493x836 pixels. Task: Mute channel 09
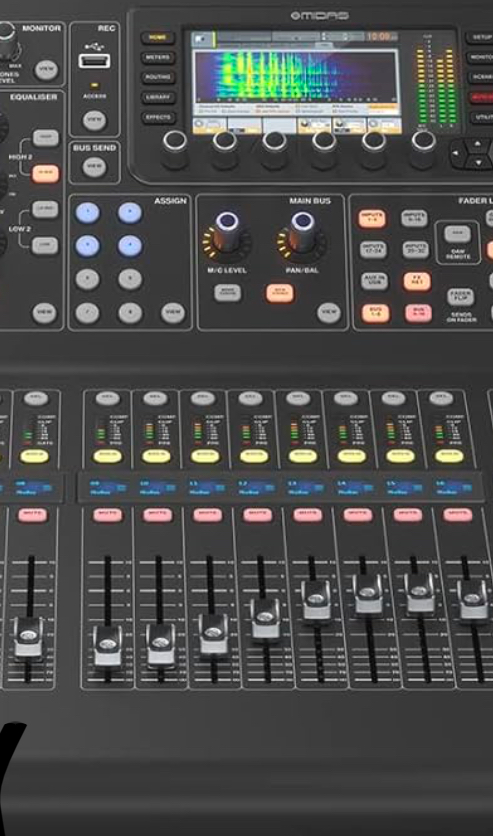[x=107, y=514]
